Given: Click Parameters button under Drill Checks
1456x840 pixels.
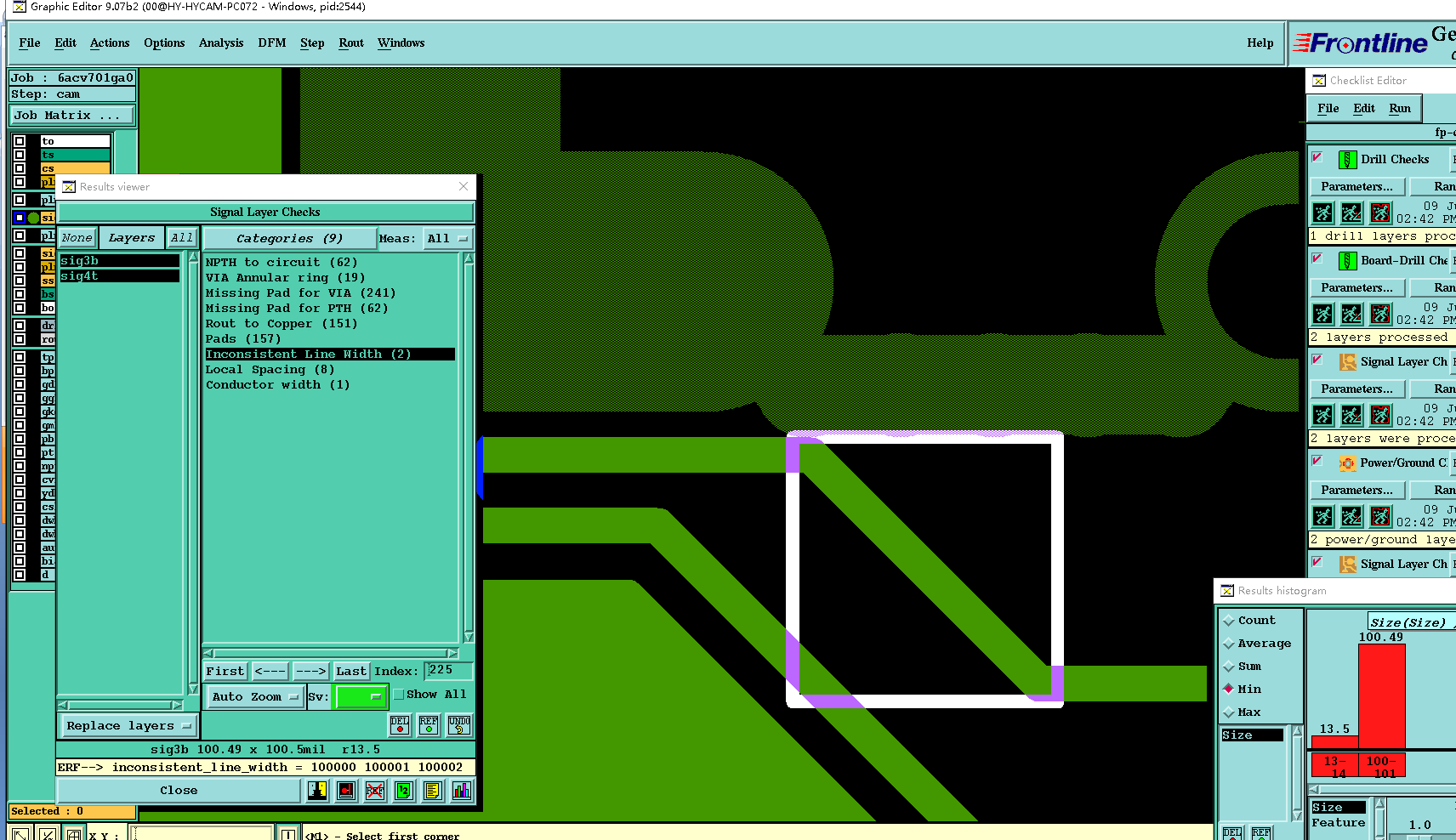Looking at the screenshot, I should coord(1356,186).
